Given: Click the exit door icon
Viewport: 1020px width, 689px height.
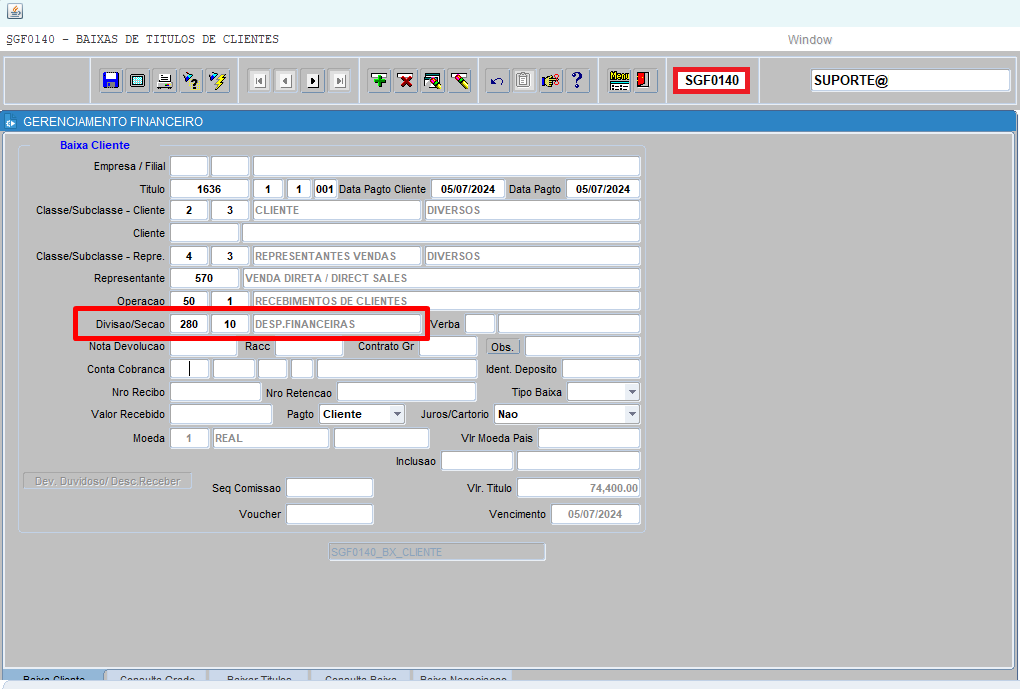Looking at the screenshot, I should pyautogui.click(x=645, y=81).
